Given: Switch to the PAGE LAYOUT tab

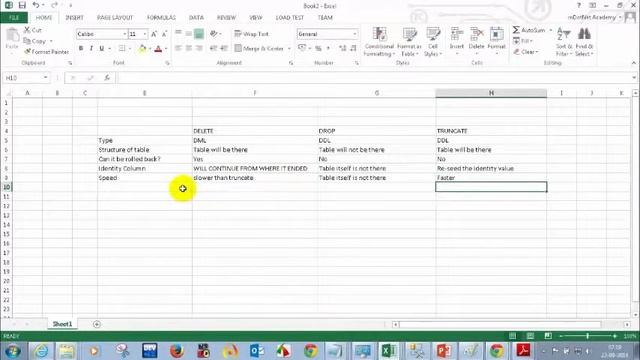Looking at the screenshot, I should coord(115,18).
